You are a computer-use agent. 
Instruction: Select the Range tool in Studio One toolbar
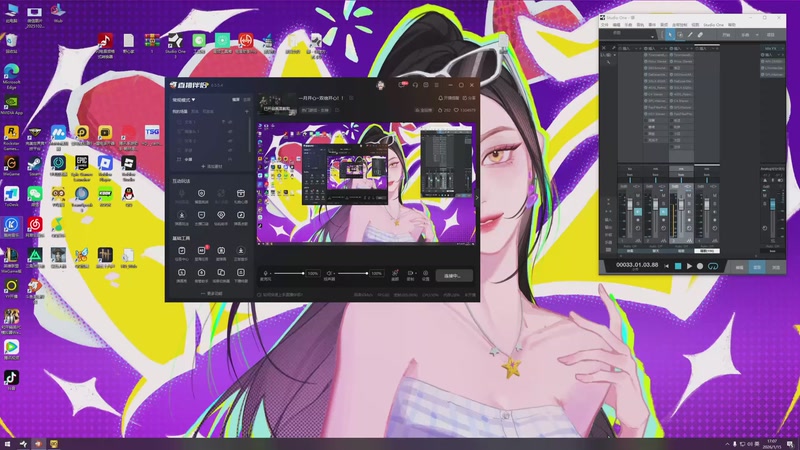point(680,35)
